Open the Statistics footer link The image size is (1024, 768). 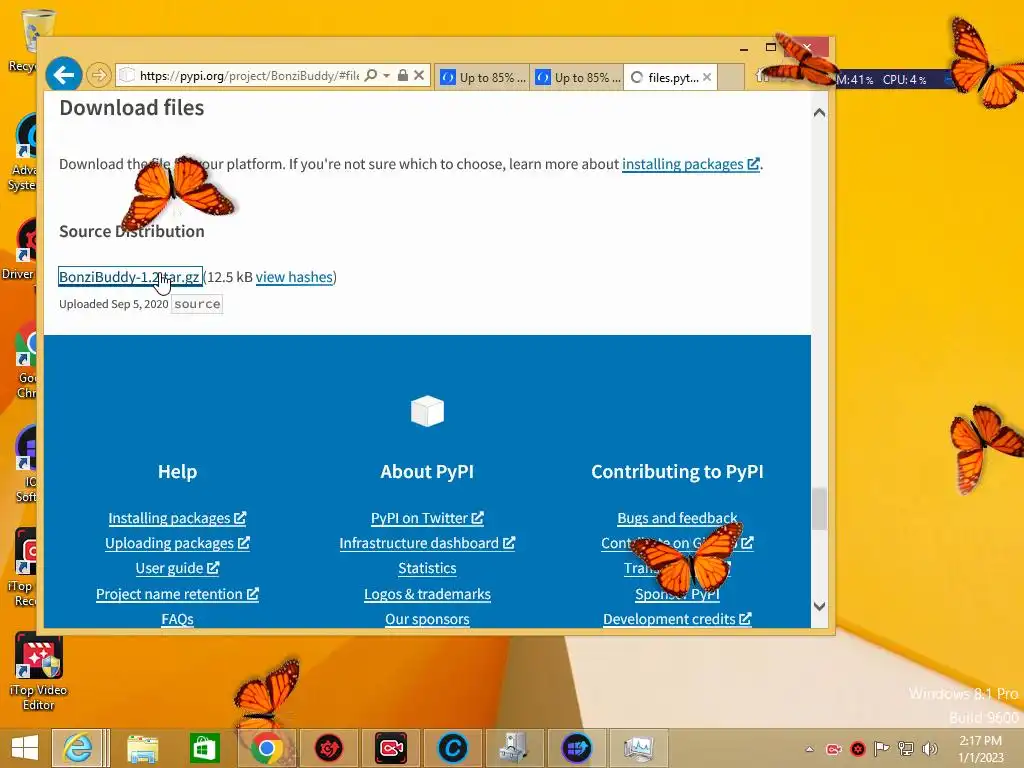pos(427,568)
